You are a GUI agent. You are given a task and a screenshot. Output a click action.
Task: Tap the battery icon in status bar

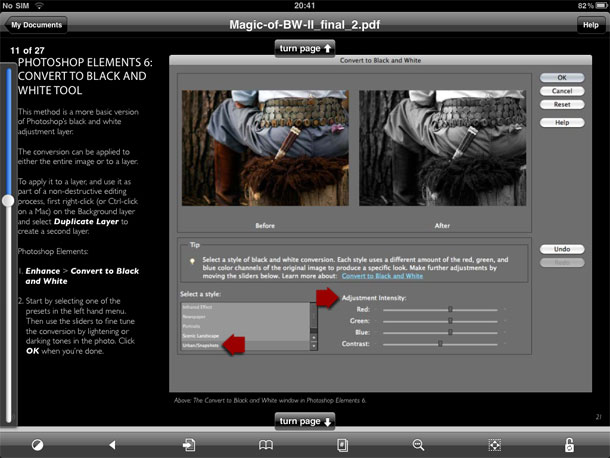(601, 5)
